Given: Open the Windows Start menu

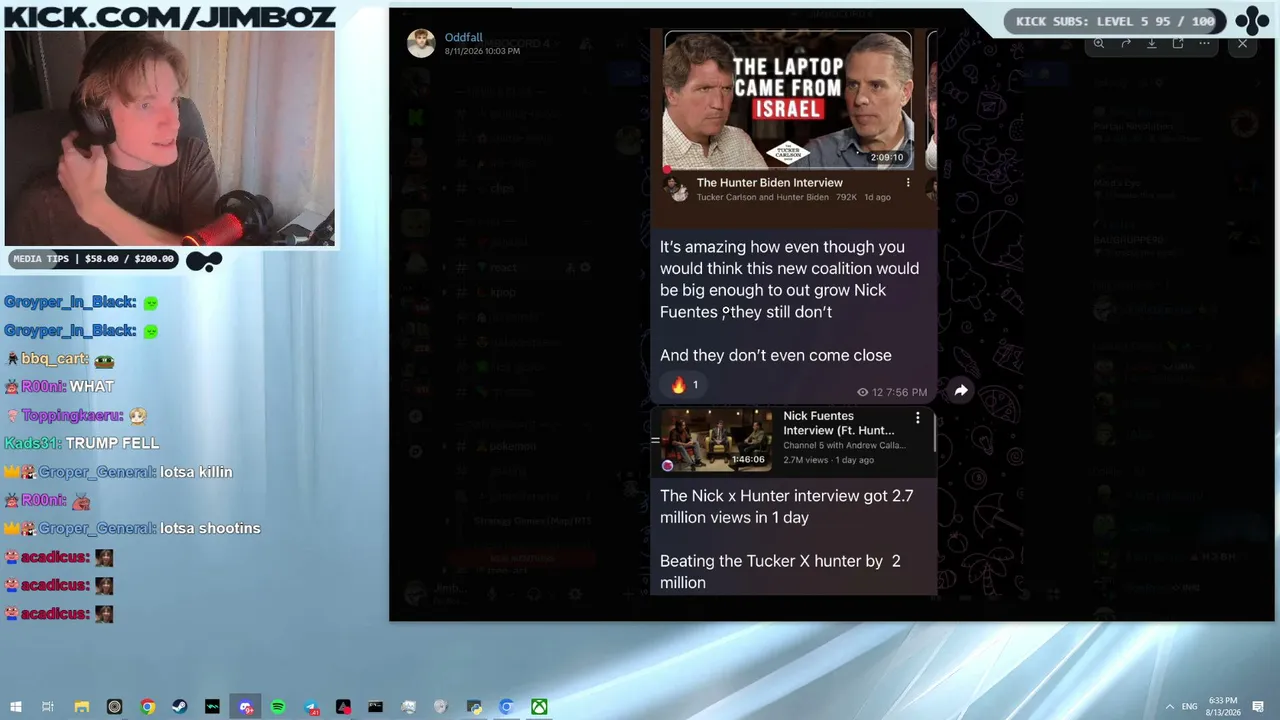Looking at the screenshot, I should (16, 707).
